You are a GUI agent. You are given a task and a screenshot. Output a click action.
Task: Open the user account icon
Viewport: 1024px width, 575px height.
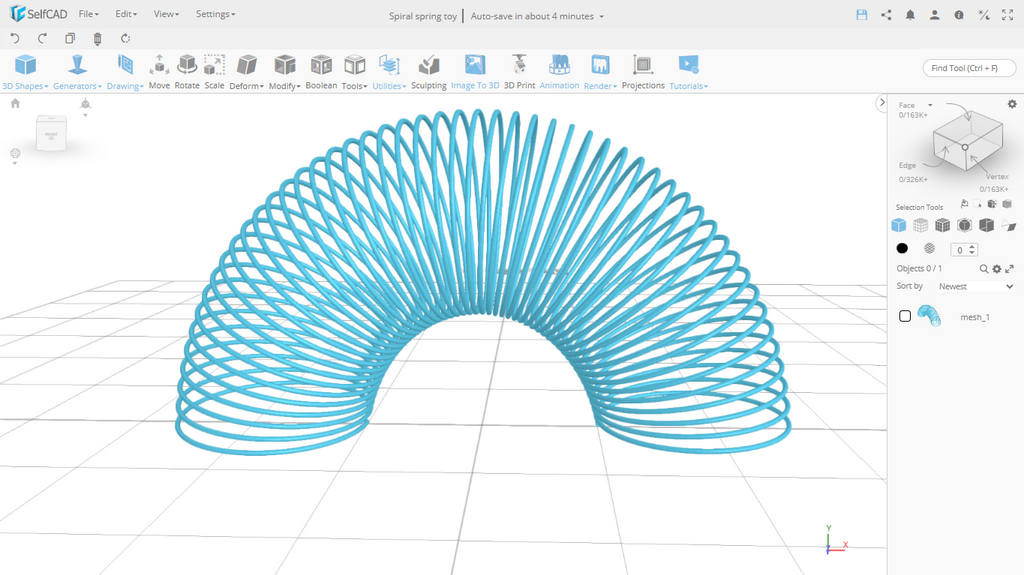tap(935, 15)
